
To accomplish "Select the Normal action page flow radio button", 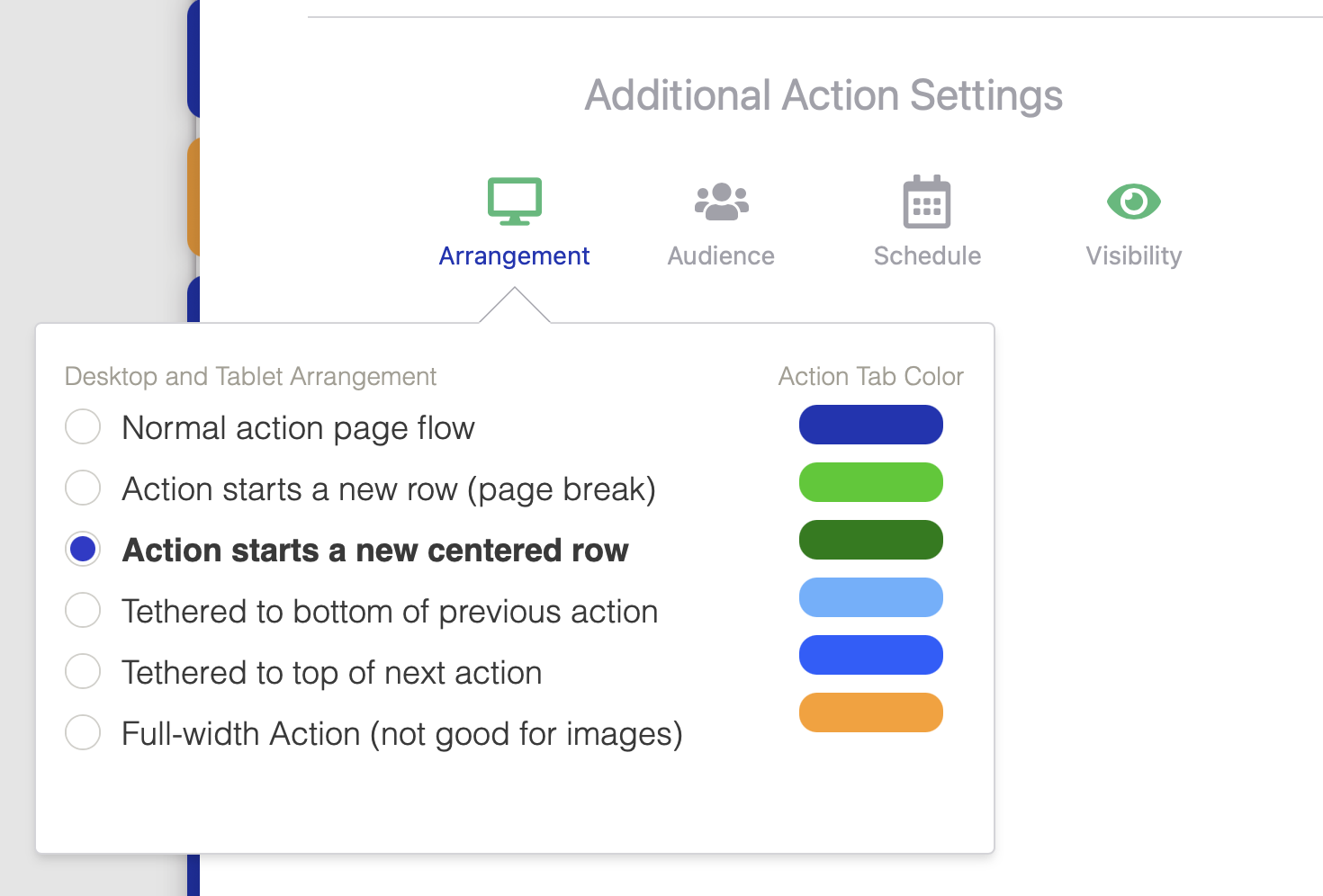I will tap(83, 427).
